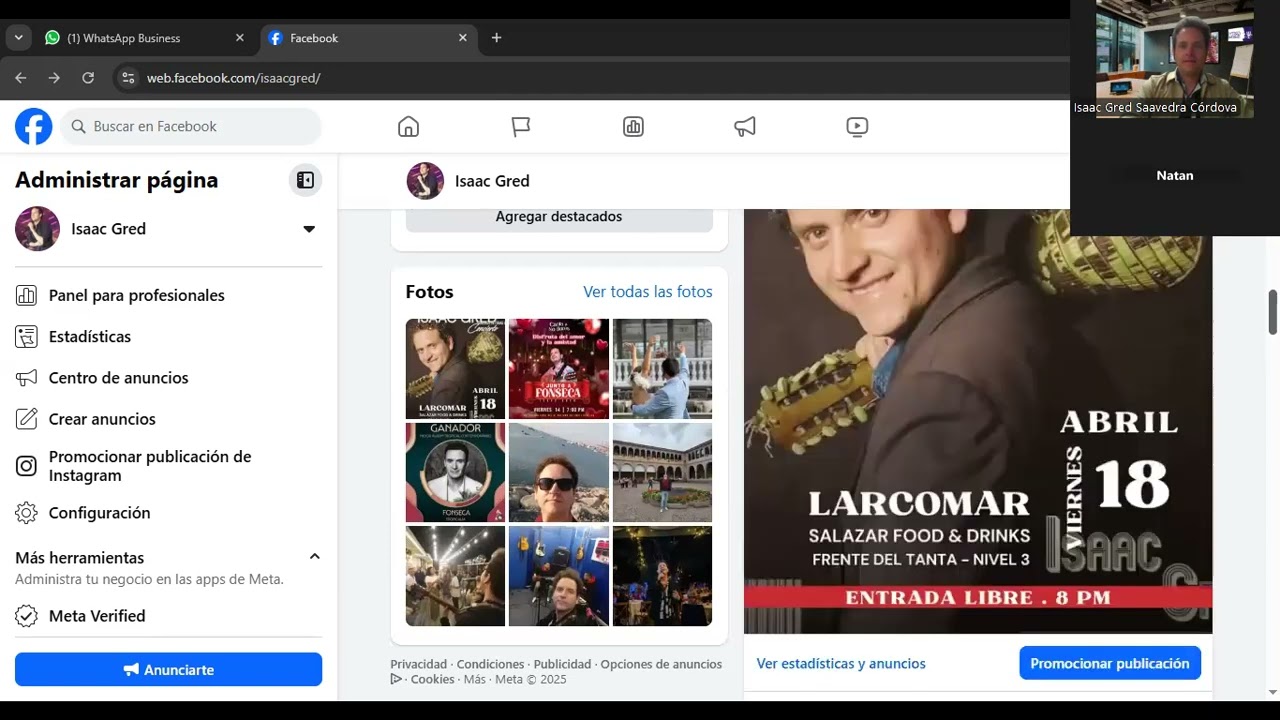Image resolution: width=1280 pixels, height=720 pixels.
Task: Open the Video icon in top navigation
Action: [x=857, y=126]
